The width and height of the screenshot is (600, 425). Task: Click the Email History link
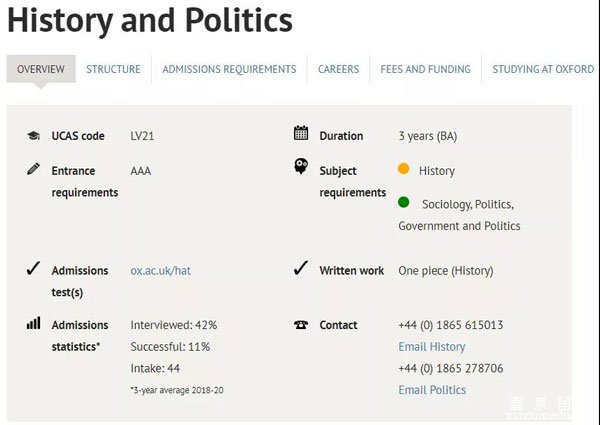click(432, 347)
